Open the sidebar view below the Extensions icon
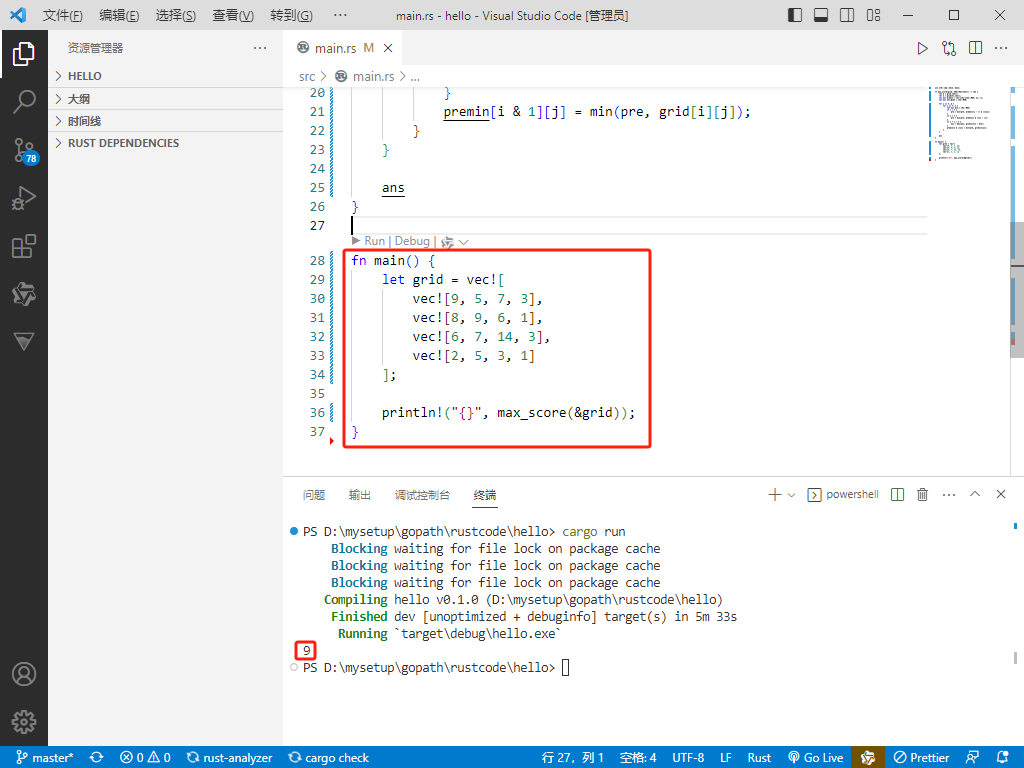 click(x=24, y=295)
